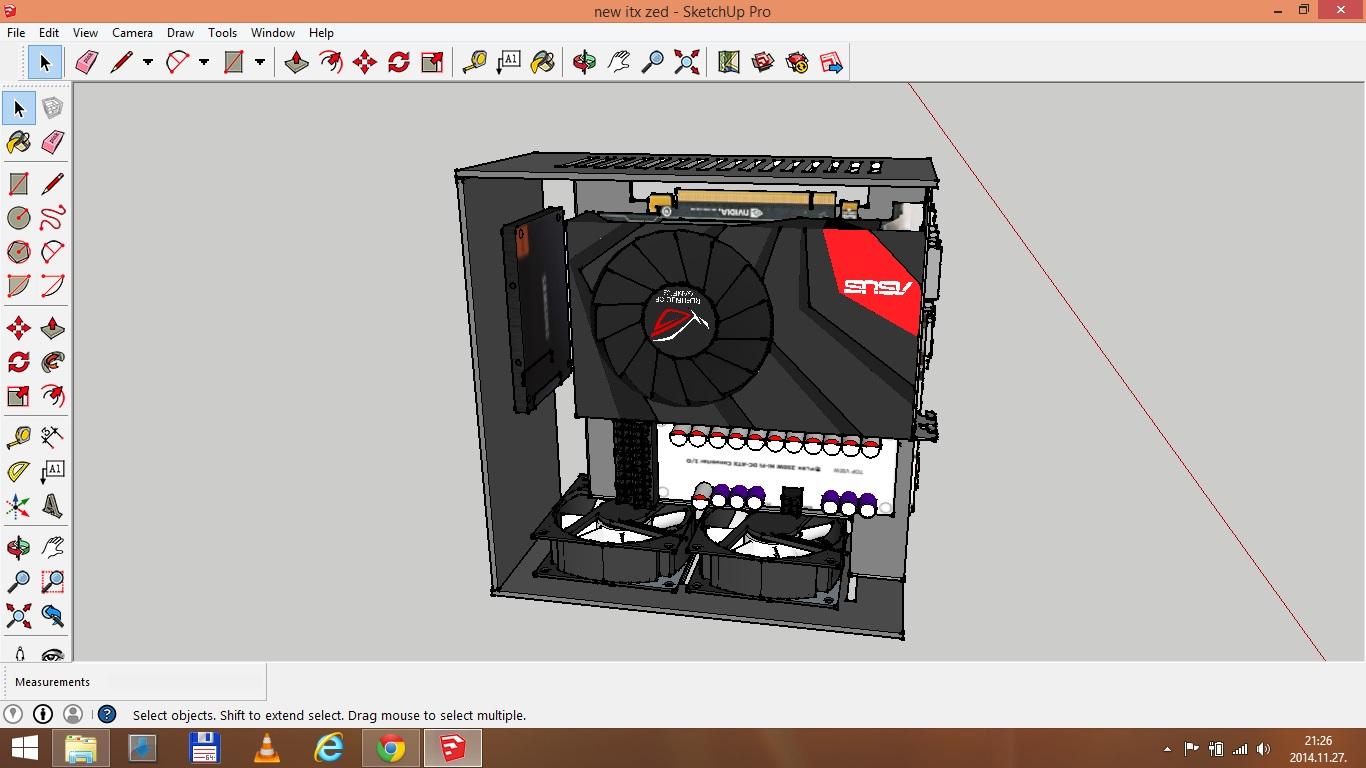
Task: Open the Window menu
Action: 272,33
